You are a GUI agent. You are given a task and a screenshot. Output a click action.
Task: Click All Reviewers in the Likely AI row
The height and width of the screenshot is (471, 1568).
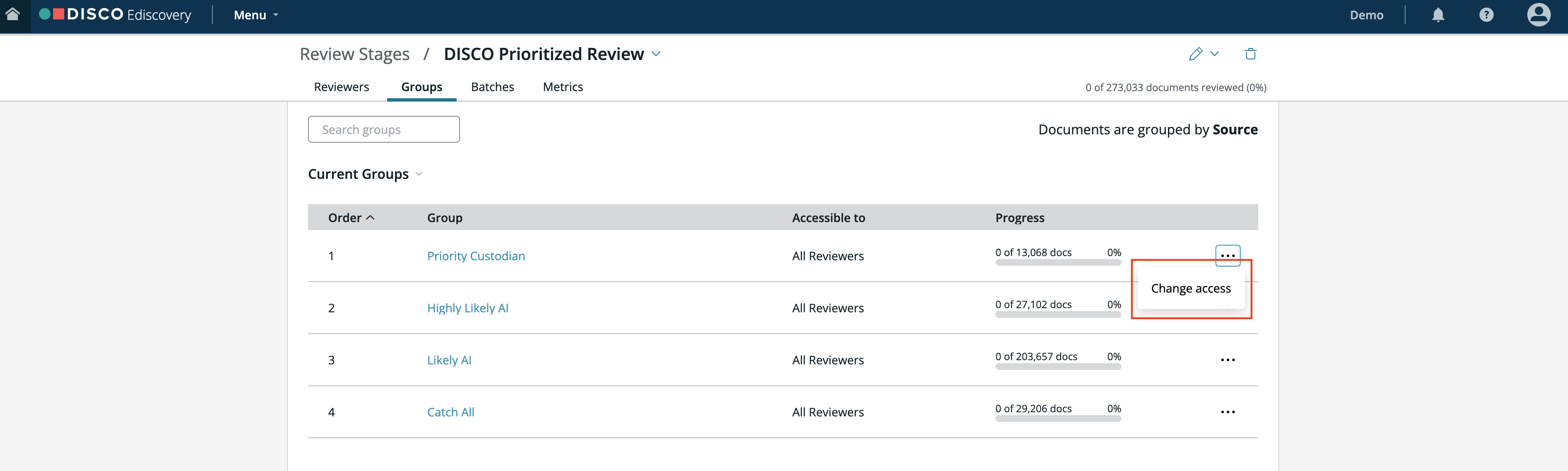828,360
